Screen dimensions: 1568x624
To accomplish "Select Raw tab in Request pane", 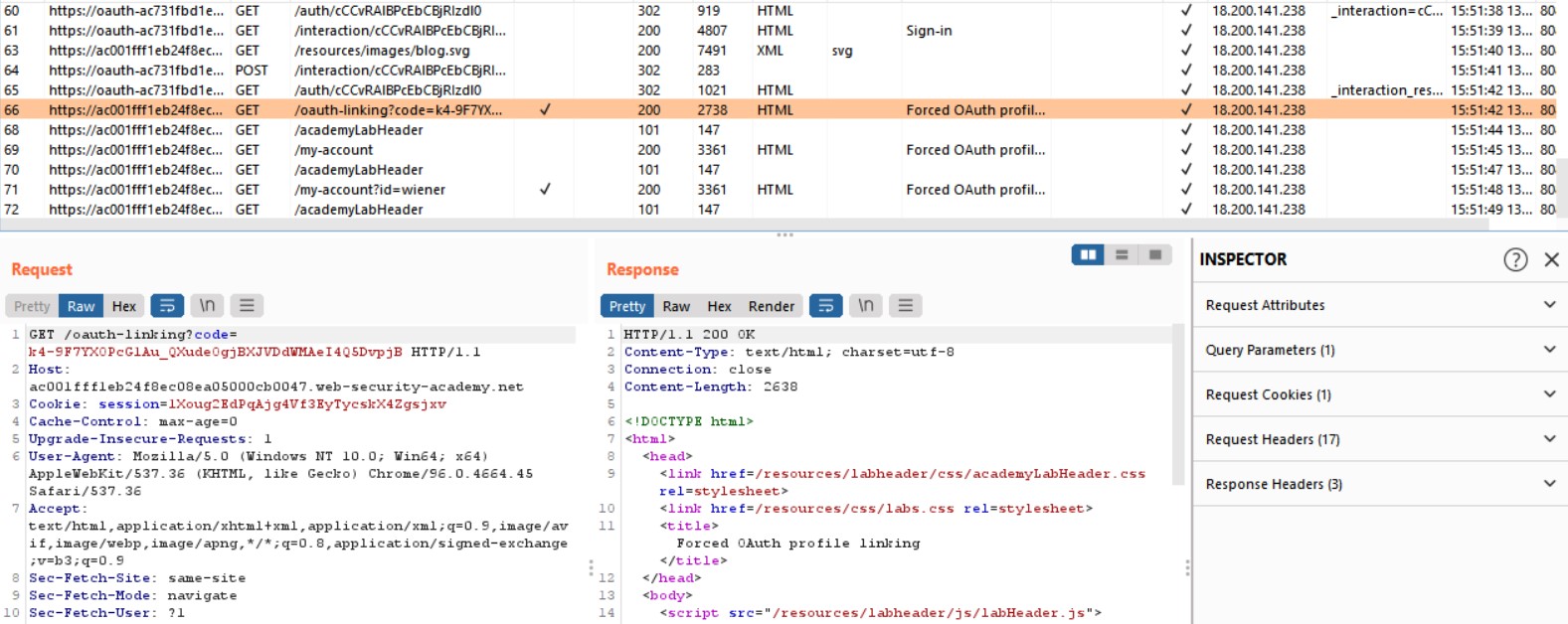I will coord(81,306).
